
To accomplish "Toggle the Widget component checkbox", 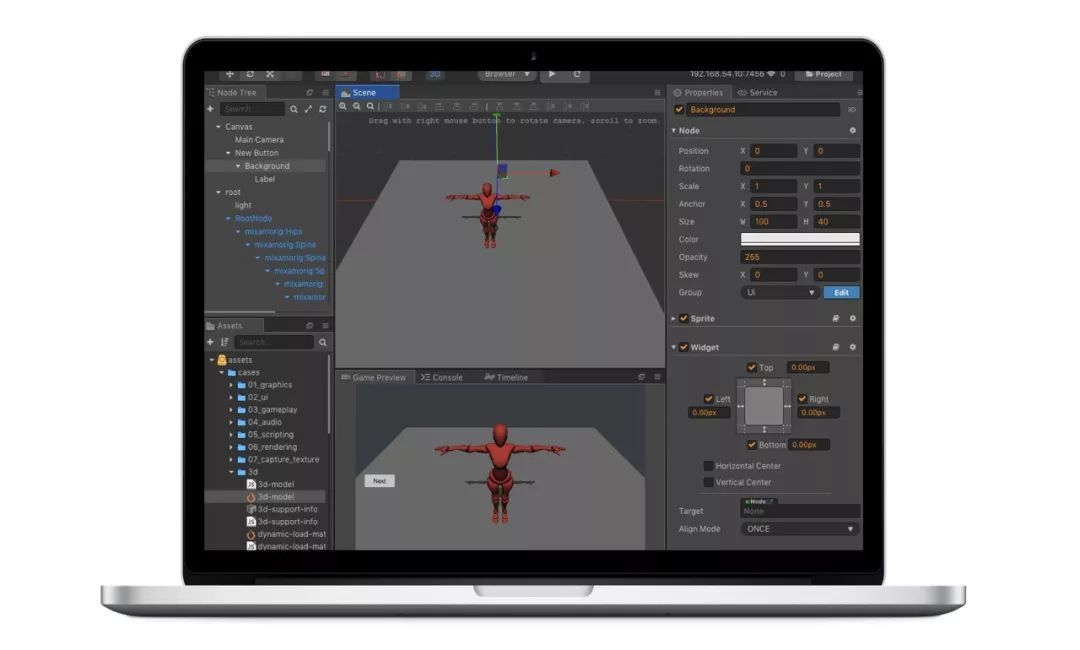I will pyautogui.click(x=684, y=348).
